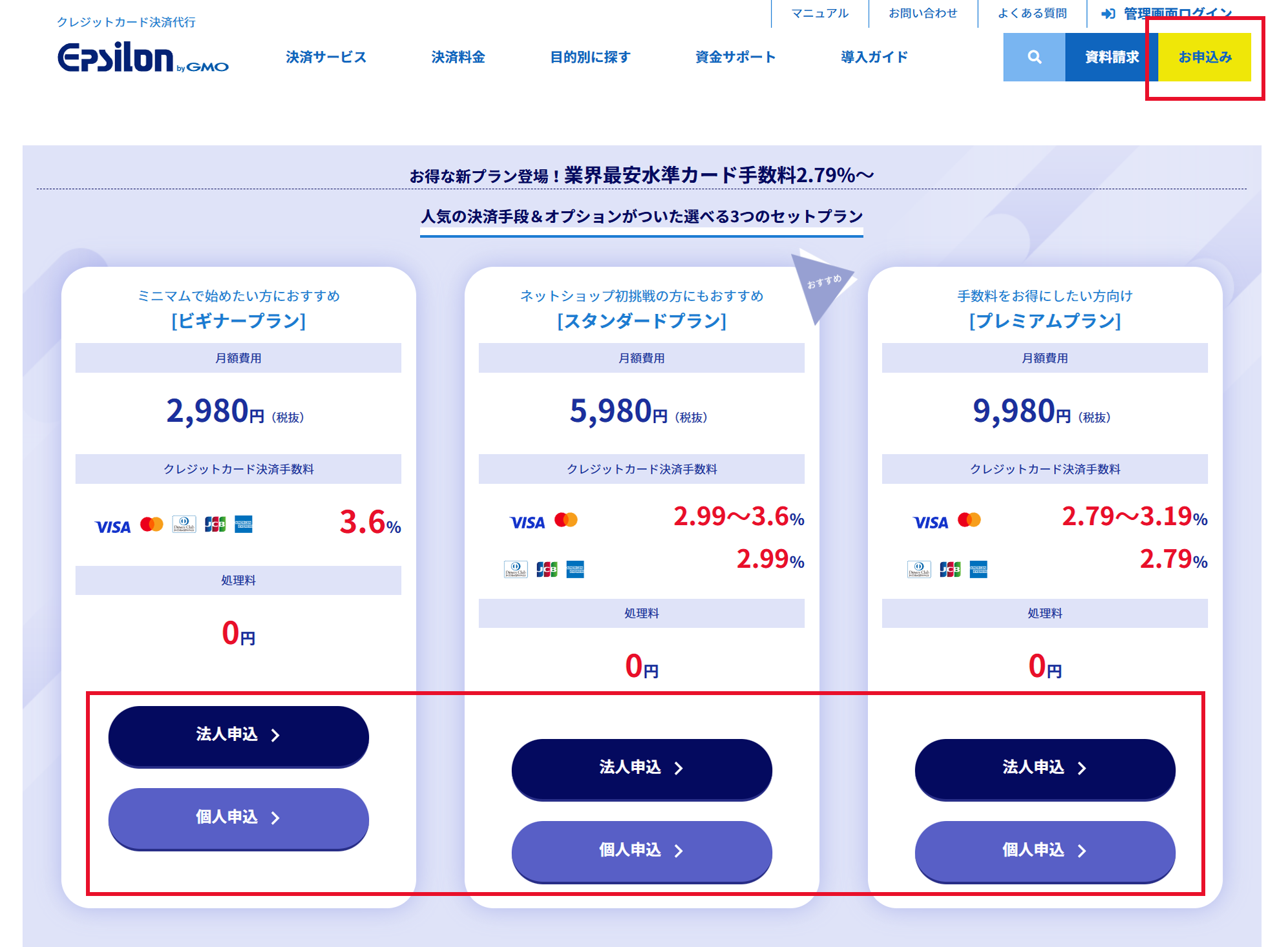This screenshot has height=947, width=1288.
Task: Click the 資料請求 button
Action: 1112,57
